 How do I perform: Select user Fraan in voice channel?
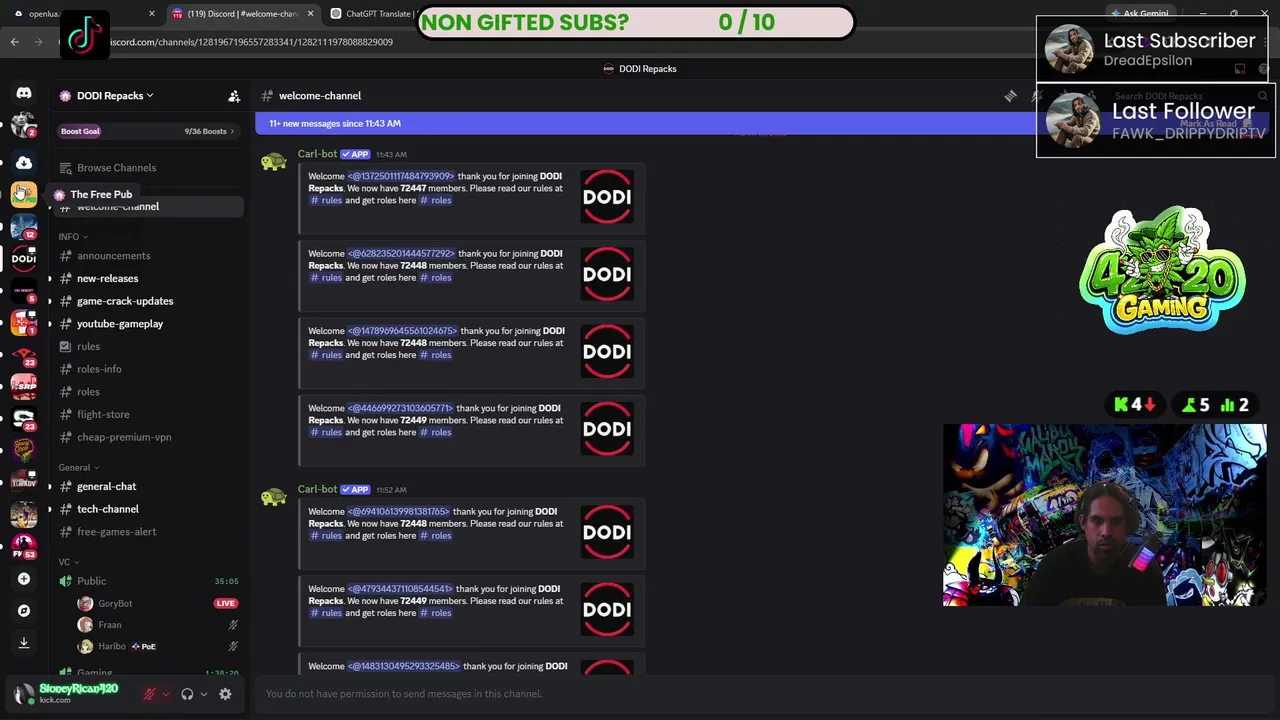158,625
